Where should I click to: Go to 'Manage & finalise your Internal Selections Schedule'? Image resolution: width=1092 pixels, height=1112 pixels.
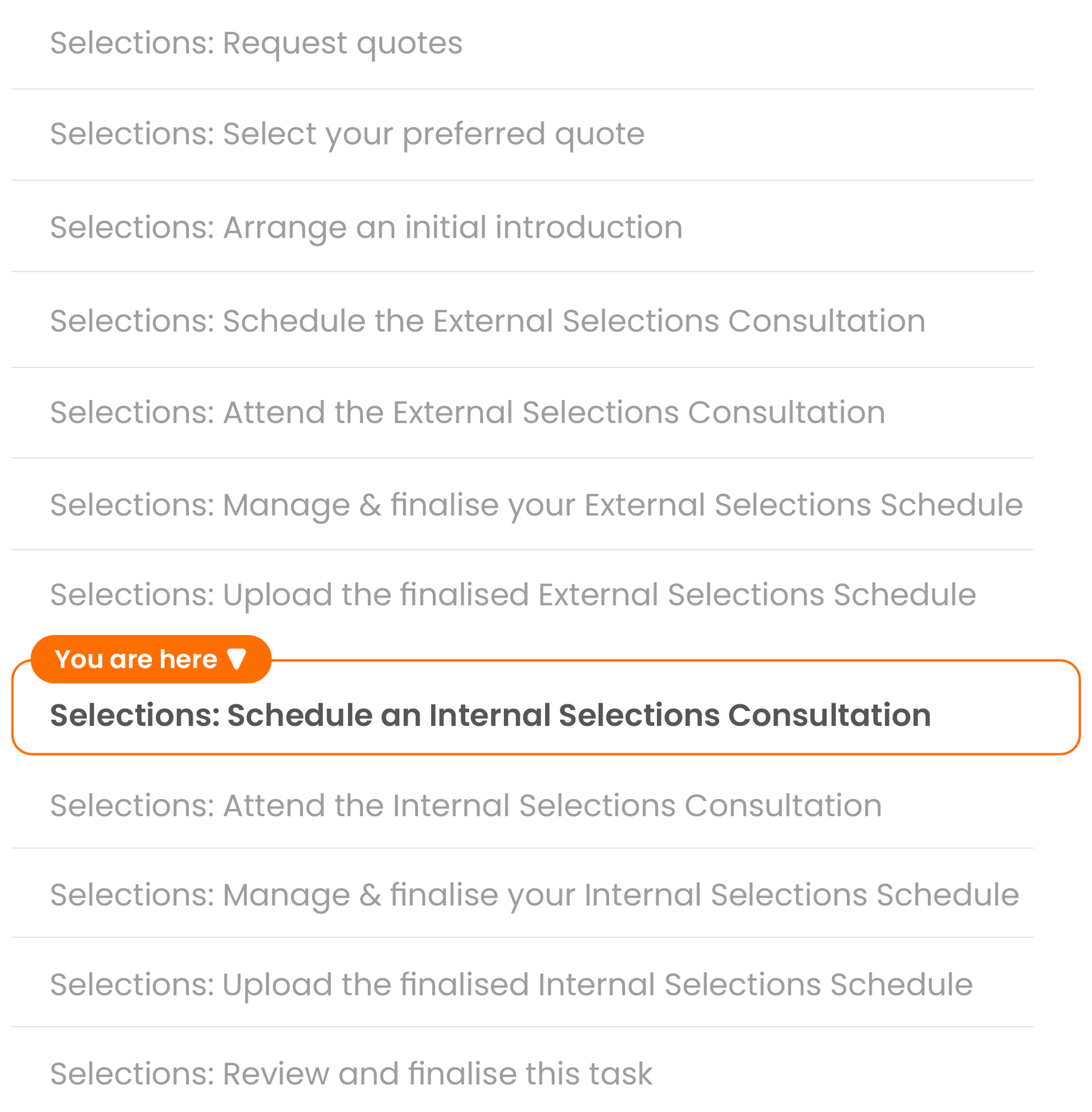point(535,895)
